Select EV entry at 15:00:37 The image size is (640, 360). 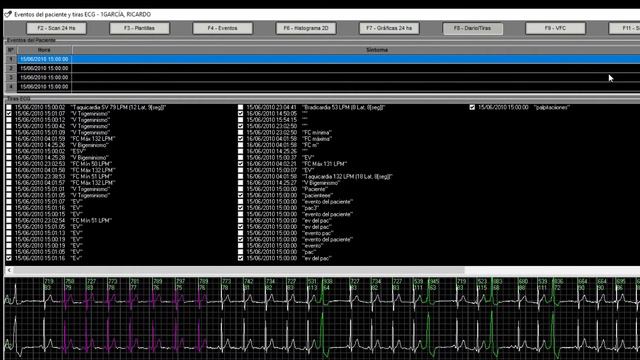click(x=280, y=158)
